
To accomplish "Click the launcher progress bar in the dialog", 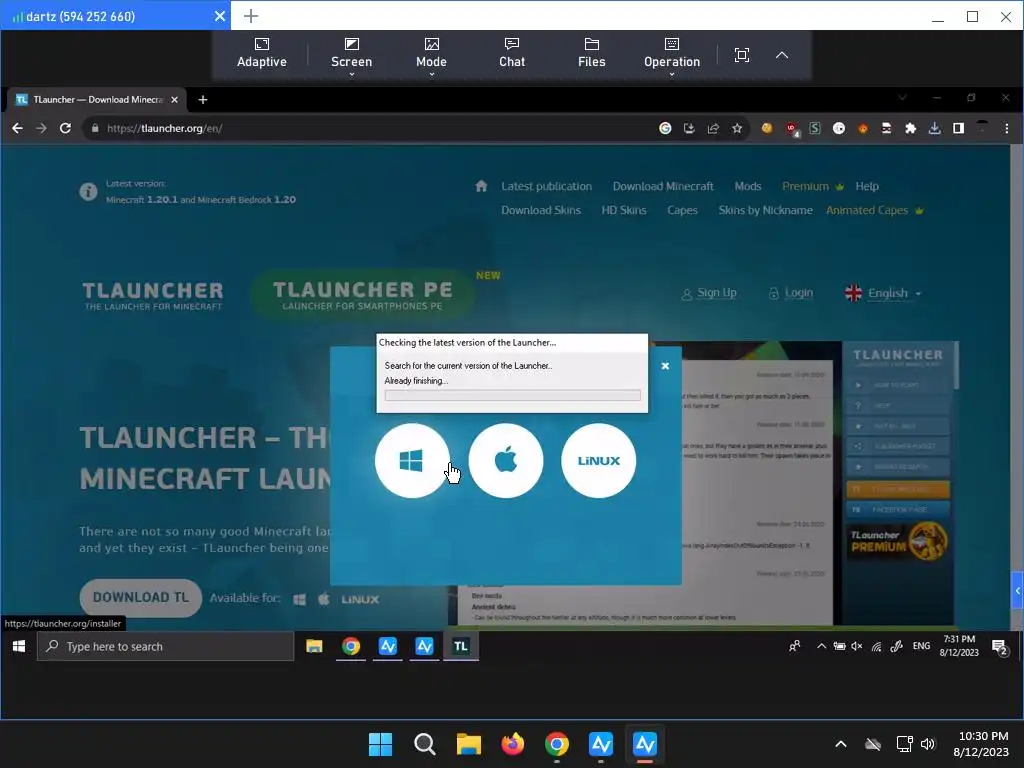I will (x=512, y=395).
